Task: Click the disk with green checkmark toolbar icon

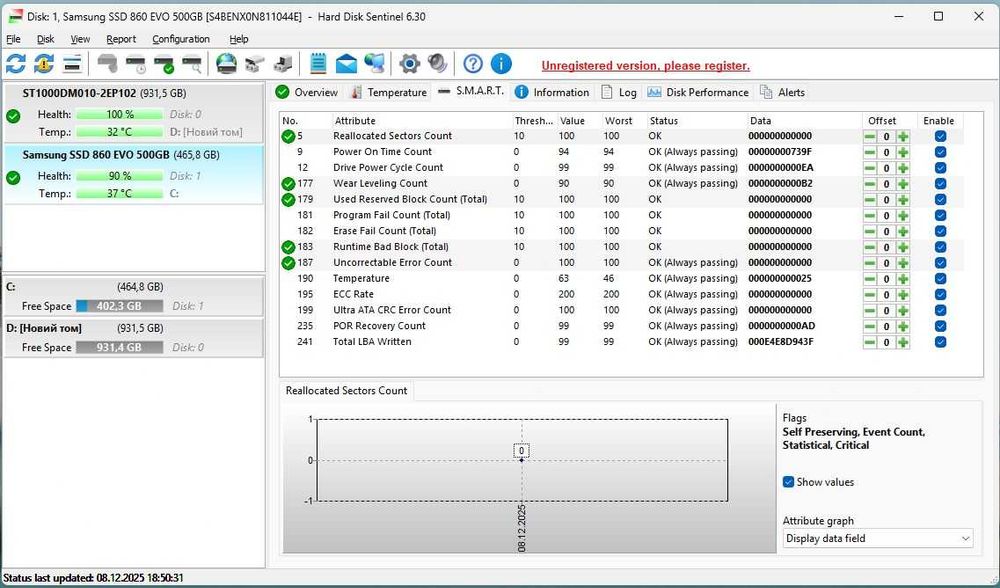Action: coord(164,64)
